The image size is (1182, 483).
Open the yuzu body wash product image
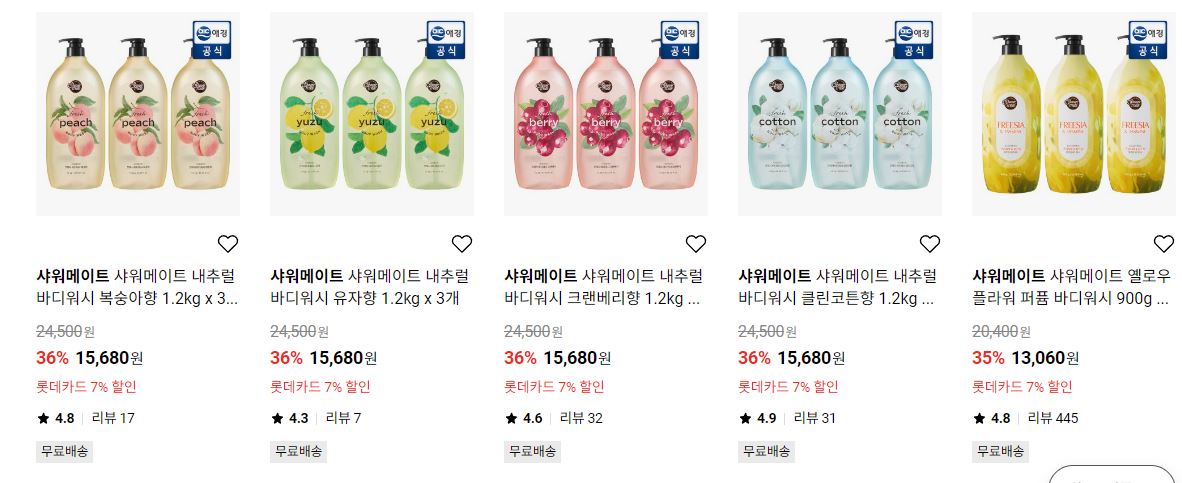tap(372, 114)
